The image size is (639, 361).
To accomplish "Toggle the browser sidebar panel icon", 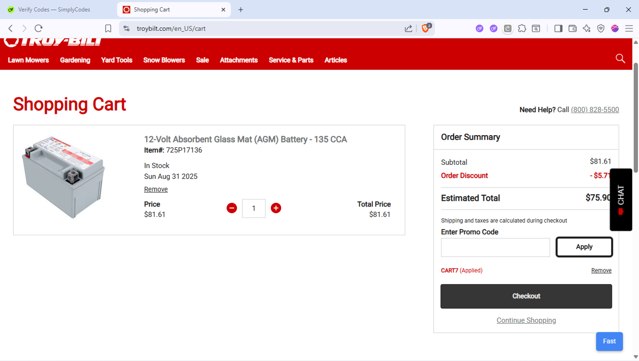I will tap(558, 28).
